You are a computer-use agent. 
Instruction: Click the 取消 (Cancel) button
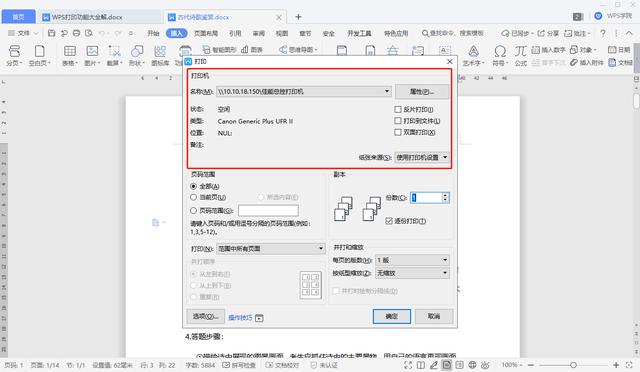click(x=434, y=316)
